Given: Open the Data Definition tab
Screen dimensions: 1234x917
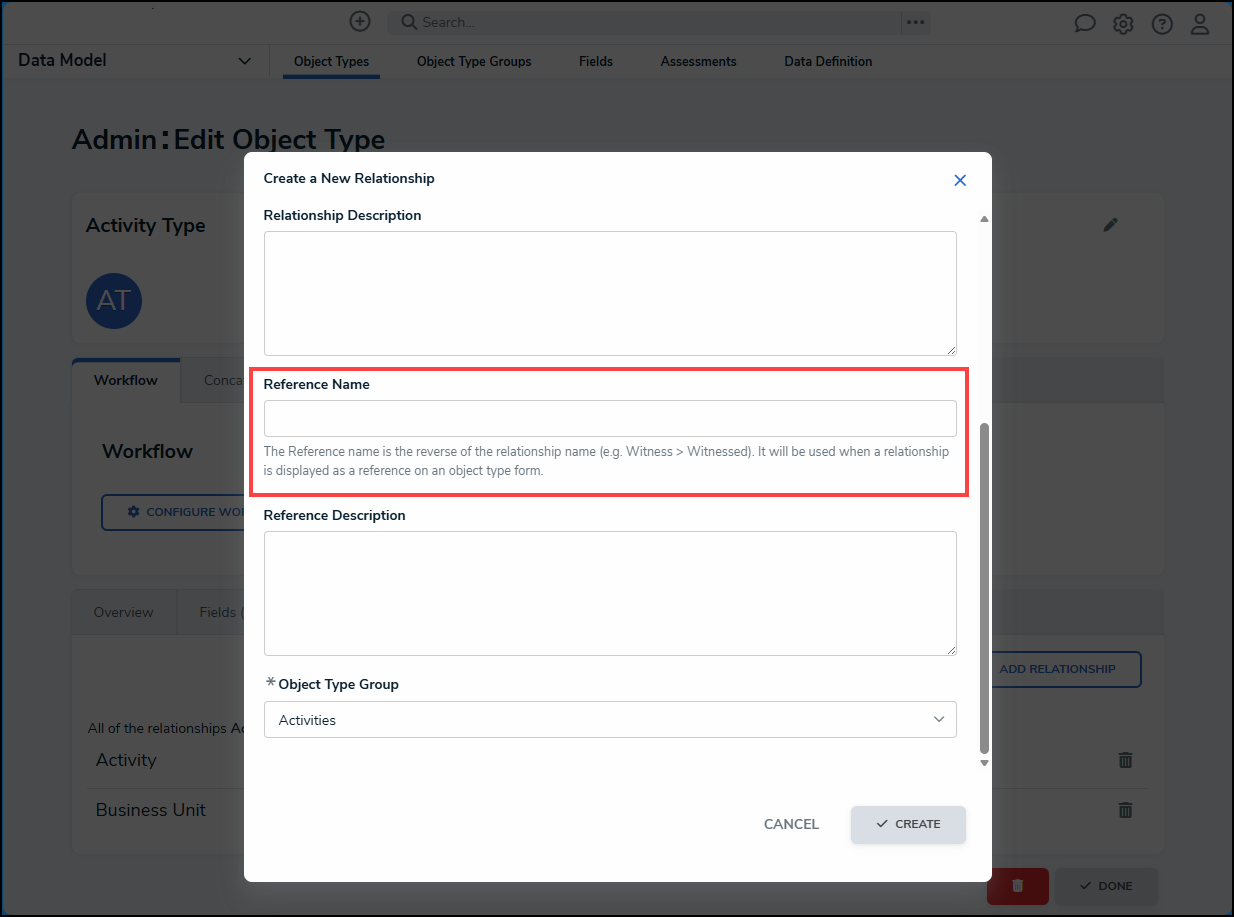Looking at the screenshot, I should [828, 62].
